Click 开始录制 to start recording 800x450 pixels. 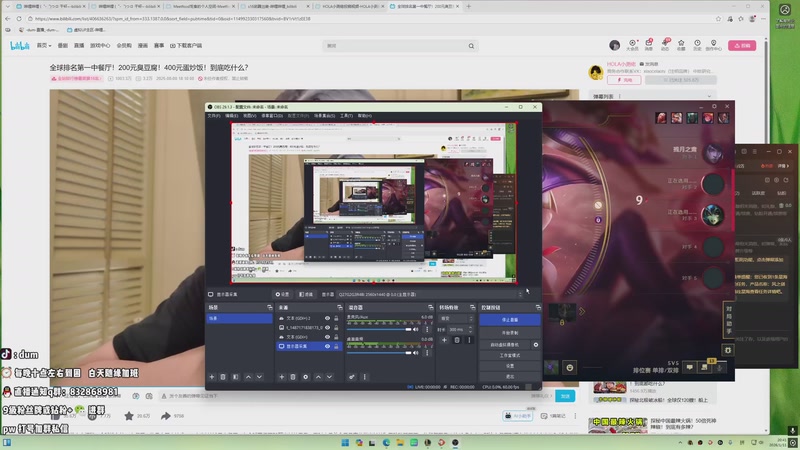(503, 331)
